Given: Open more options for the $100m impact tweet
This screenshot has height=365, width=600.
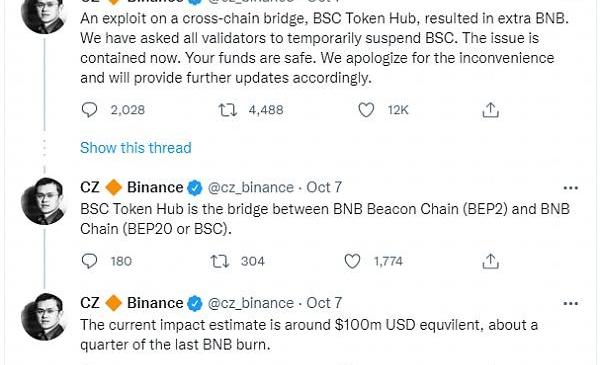Looking at the screenshot, I should point(571,303).
